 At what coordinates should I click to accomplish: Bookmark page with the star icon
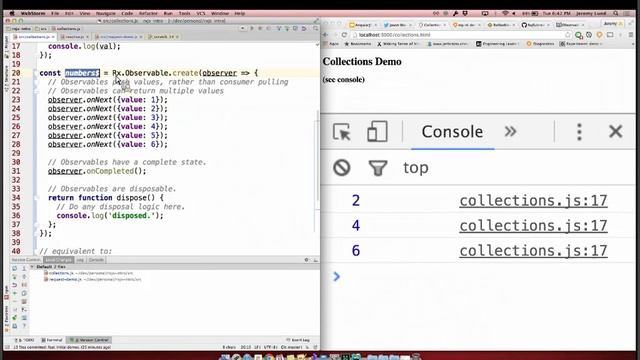568,35
